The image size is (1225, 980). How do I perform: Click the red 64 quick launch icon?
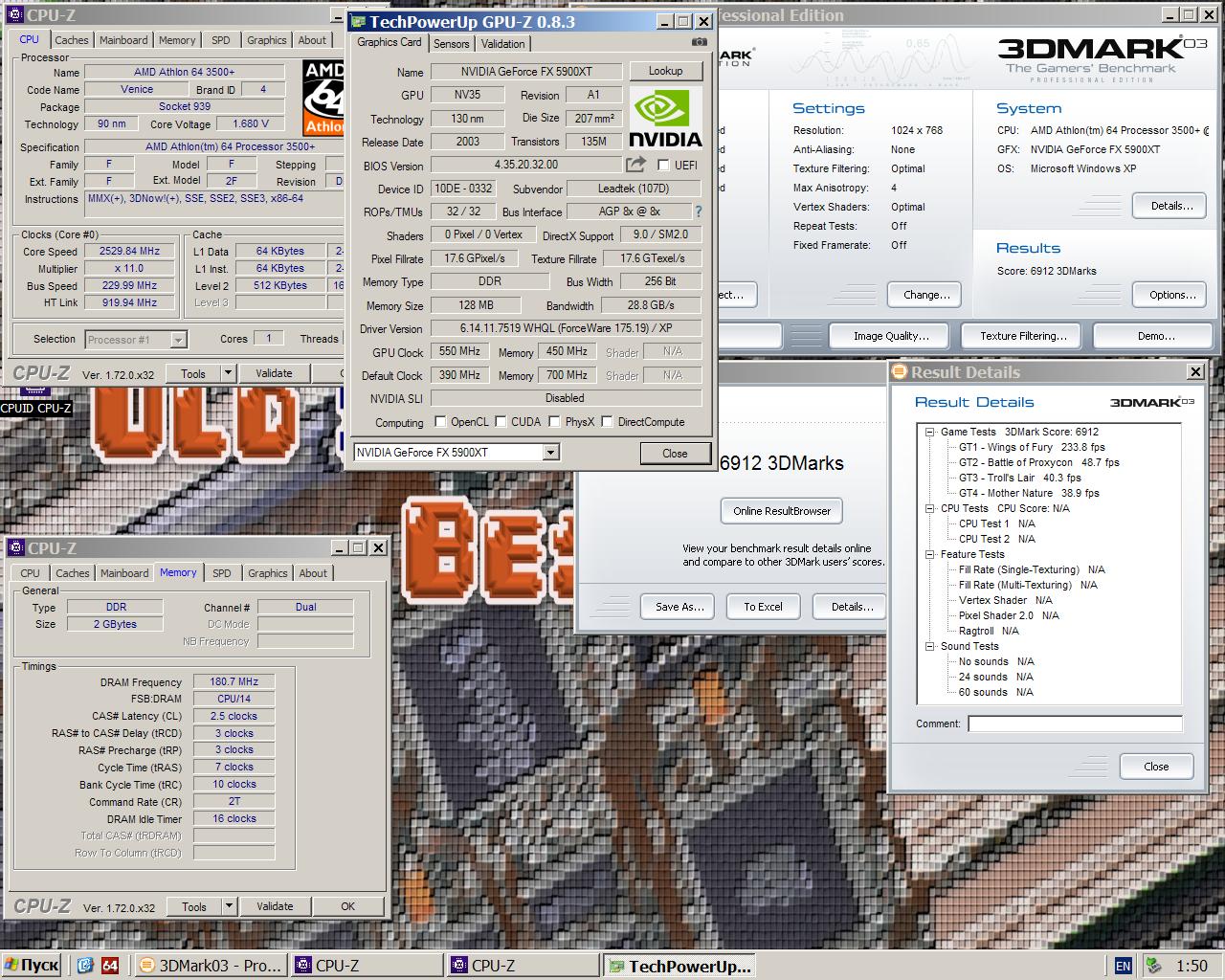click(110, 965)
